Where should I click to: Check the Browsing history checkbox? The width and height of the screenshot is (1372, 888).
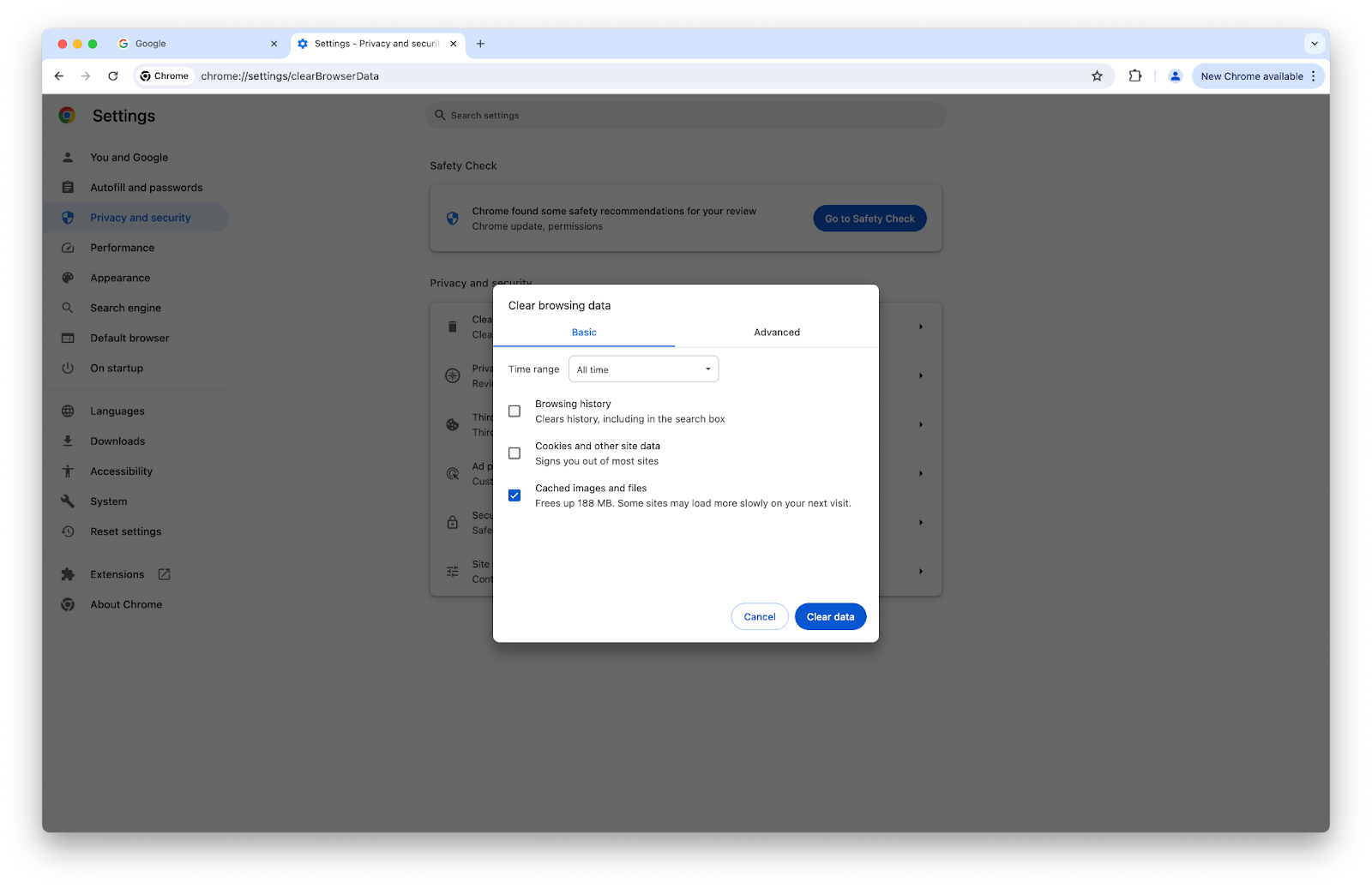514,411
